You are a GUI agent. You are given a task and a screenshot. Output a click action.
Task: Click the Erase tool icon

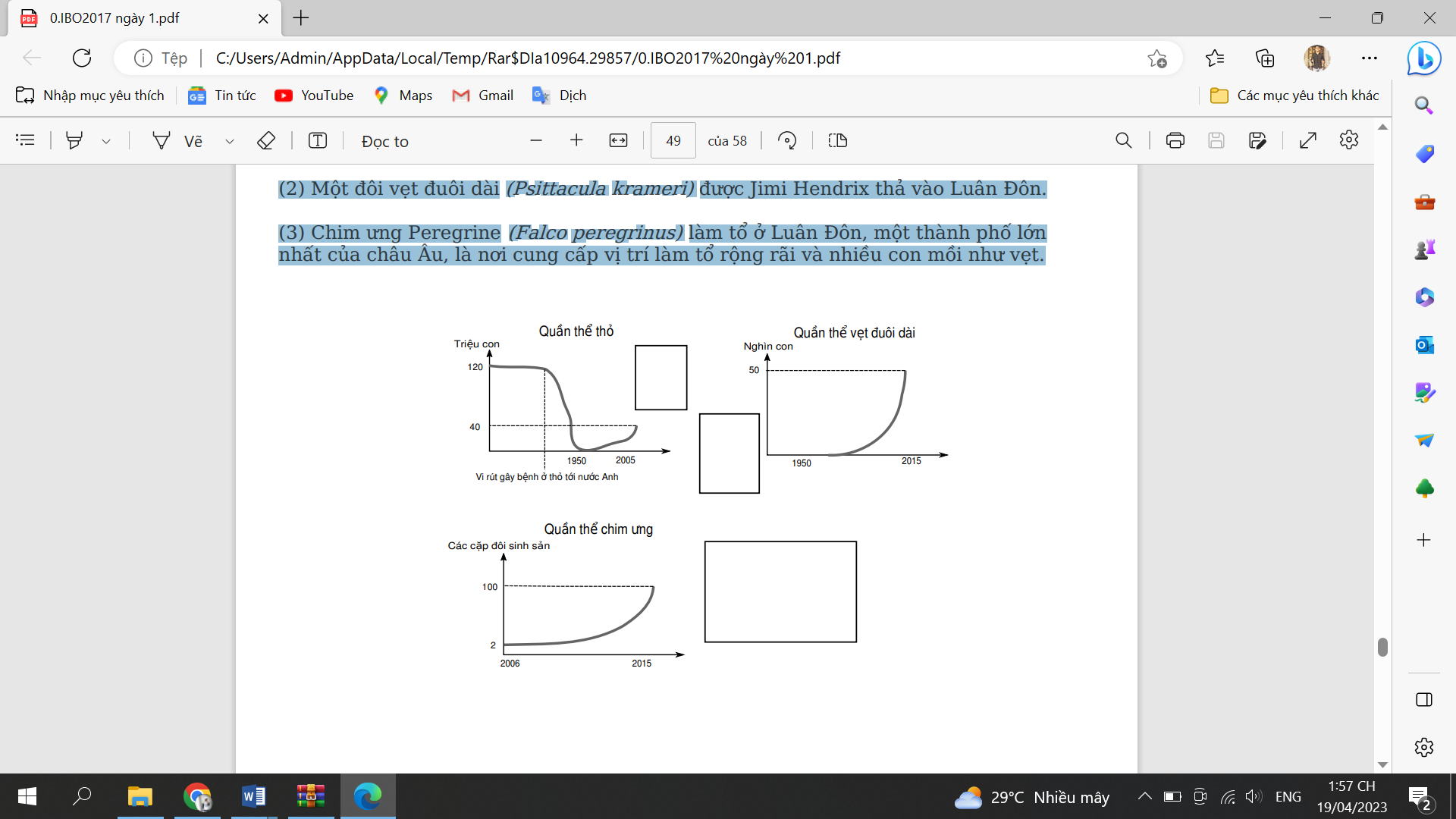pos(265,140)
